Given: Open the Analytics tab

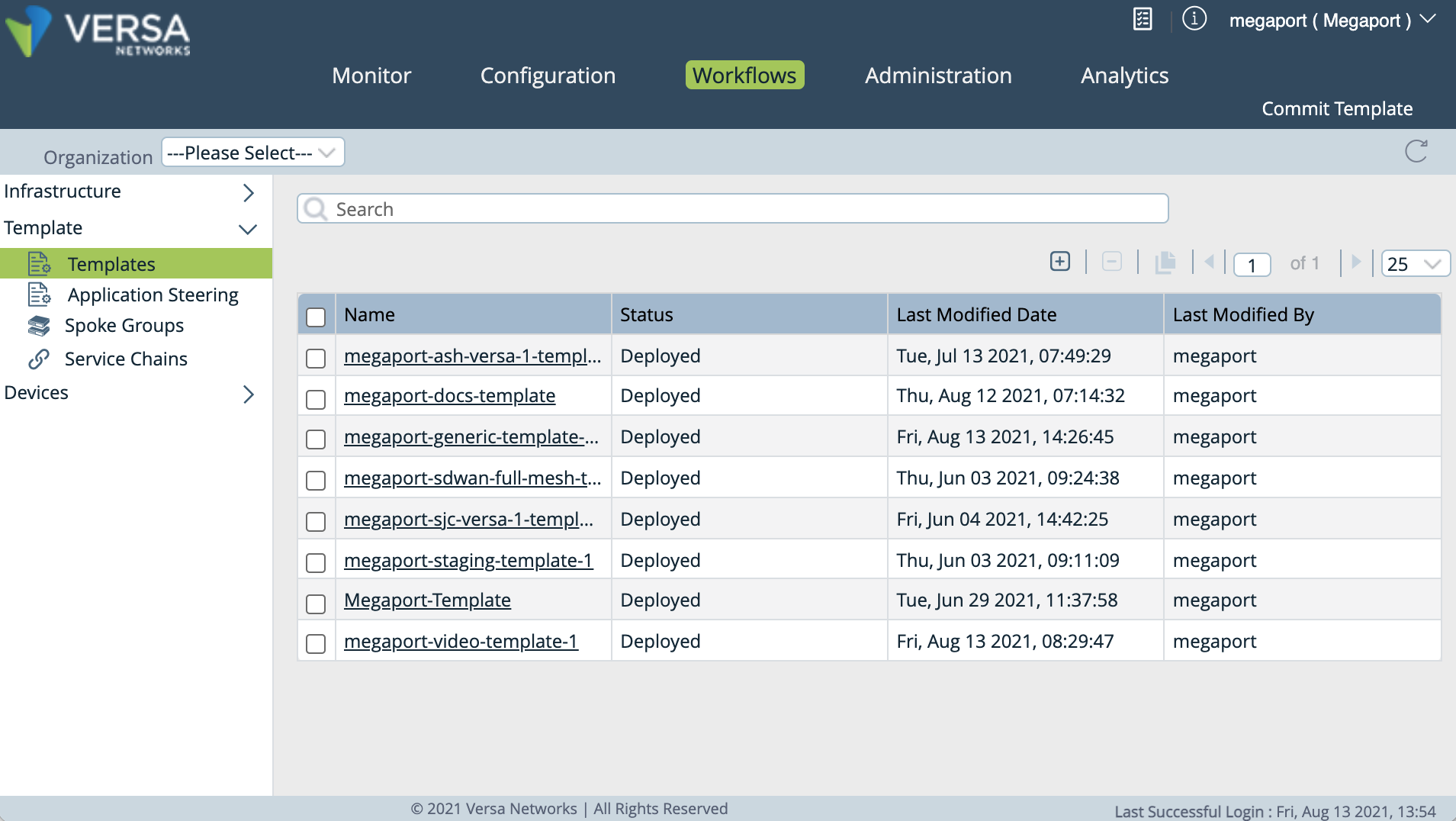Looking at the screenshot, I should pyautogui.click(x=1124, y=76).
